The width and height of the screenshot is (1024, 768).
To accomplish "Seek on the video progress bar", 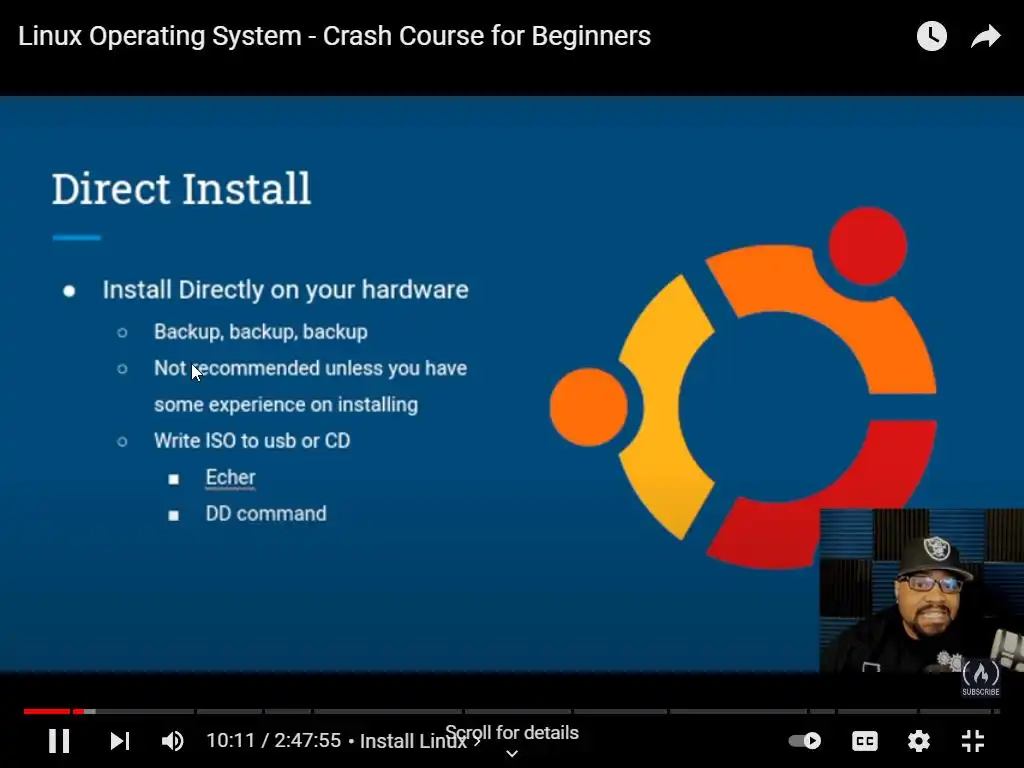I will click(511, 711).
